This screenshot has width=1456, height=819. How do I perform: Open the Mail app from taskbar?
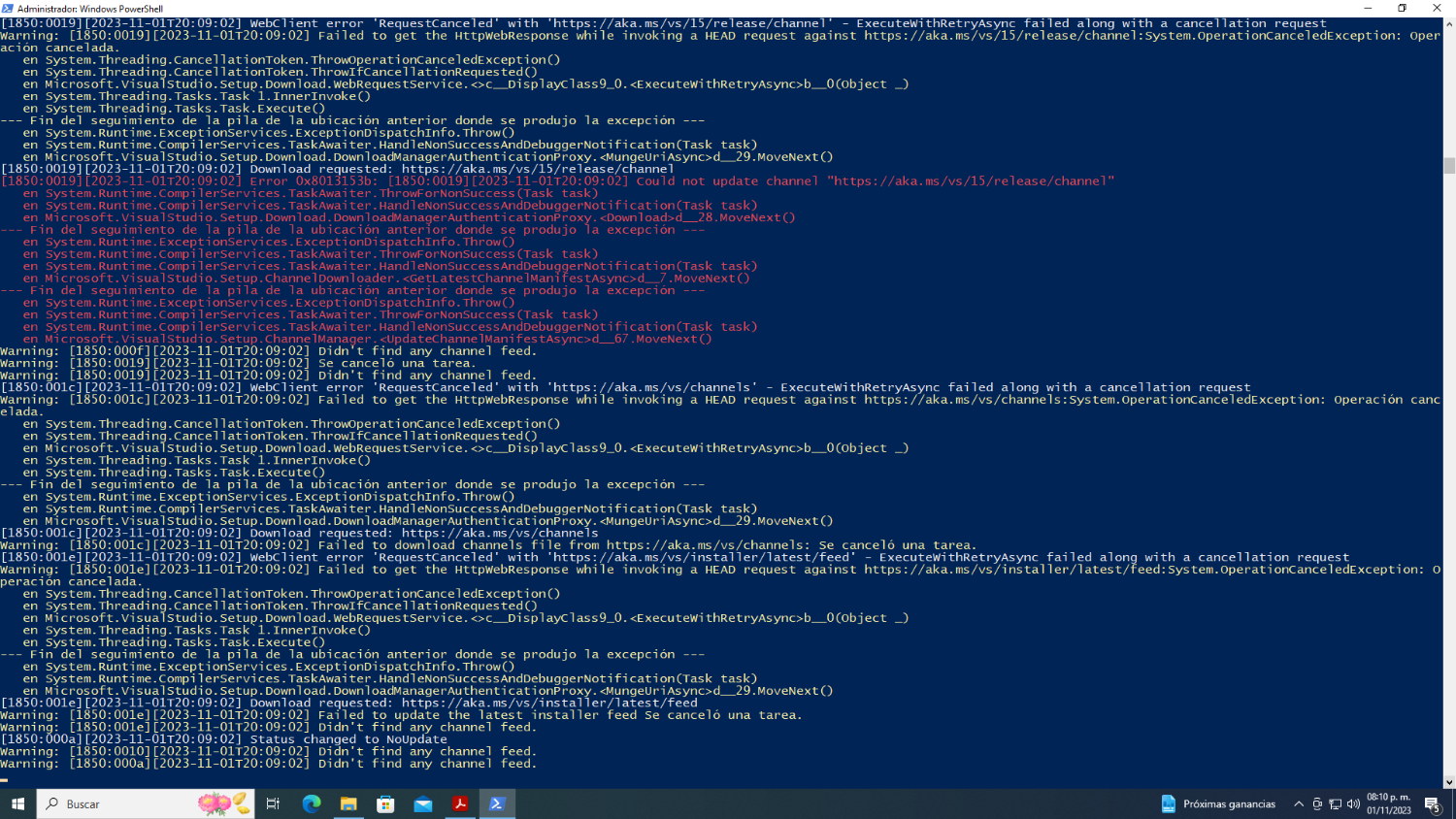click(423, 803)
